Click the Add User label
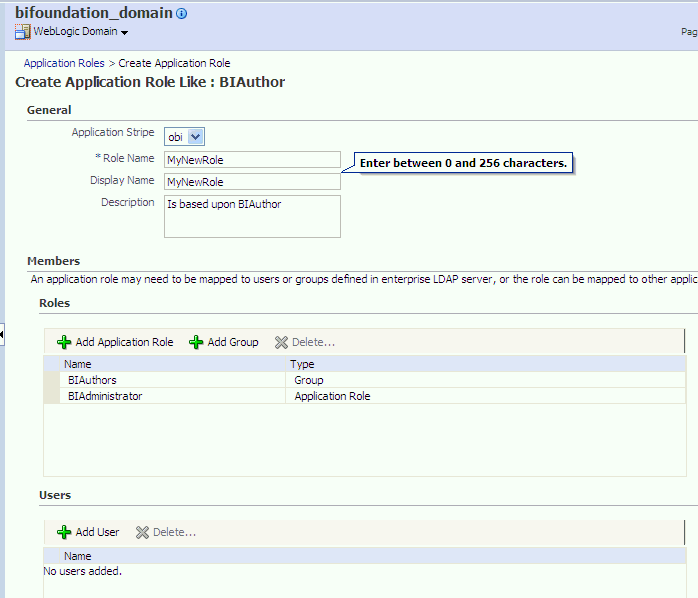 (97, 532)
